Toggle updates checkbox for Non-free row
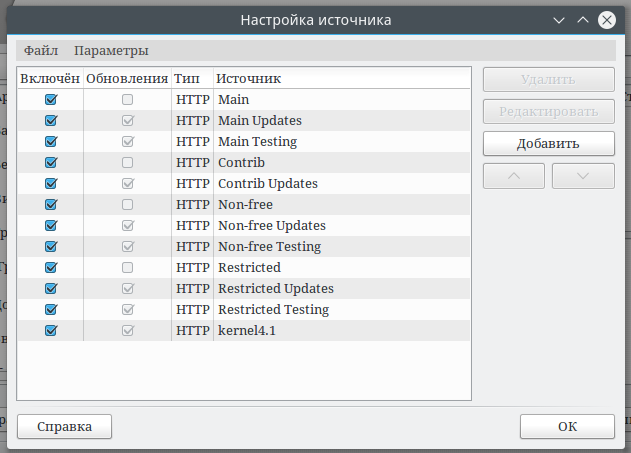 pos(127,204)
